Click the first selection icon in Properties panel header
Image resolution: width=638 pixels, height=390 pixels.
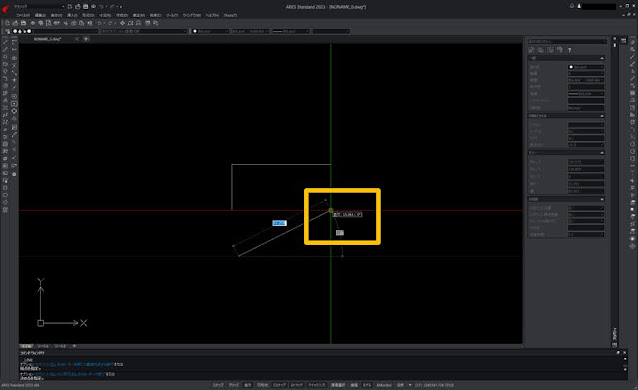click(531, 50)
